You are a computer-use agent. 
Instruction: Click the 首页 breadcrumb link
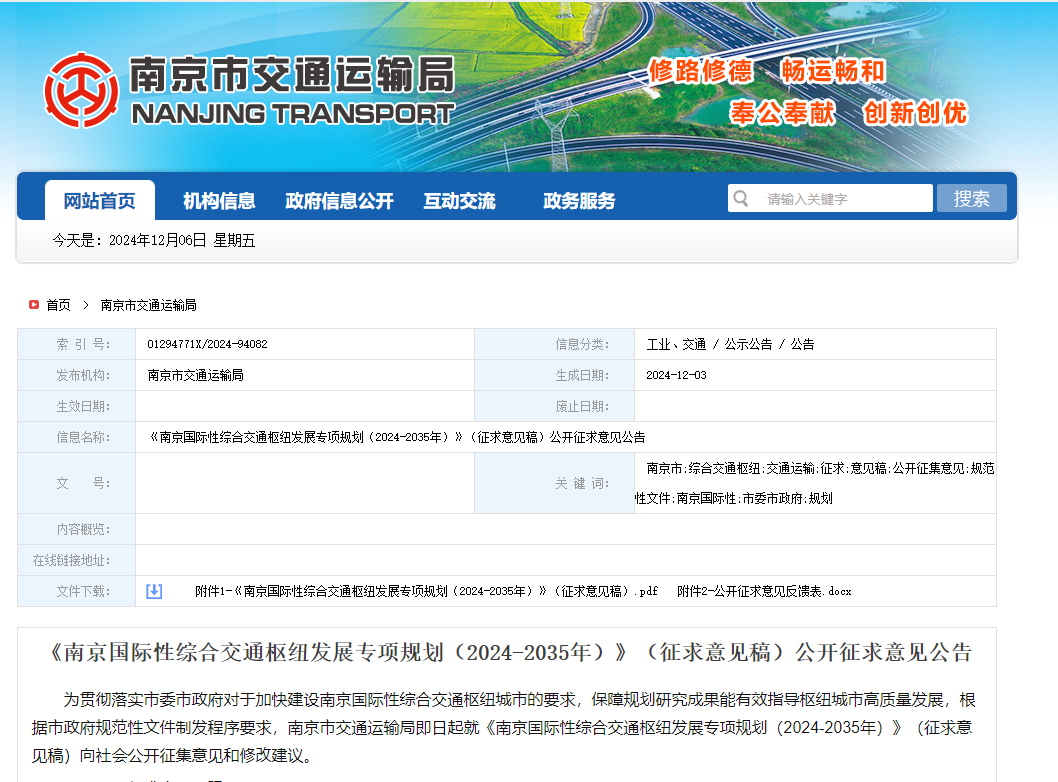click(x=59, y=305)
